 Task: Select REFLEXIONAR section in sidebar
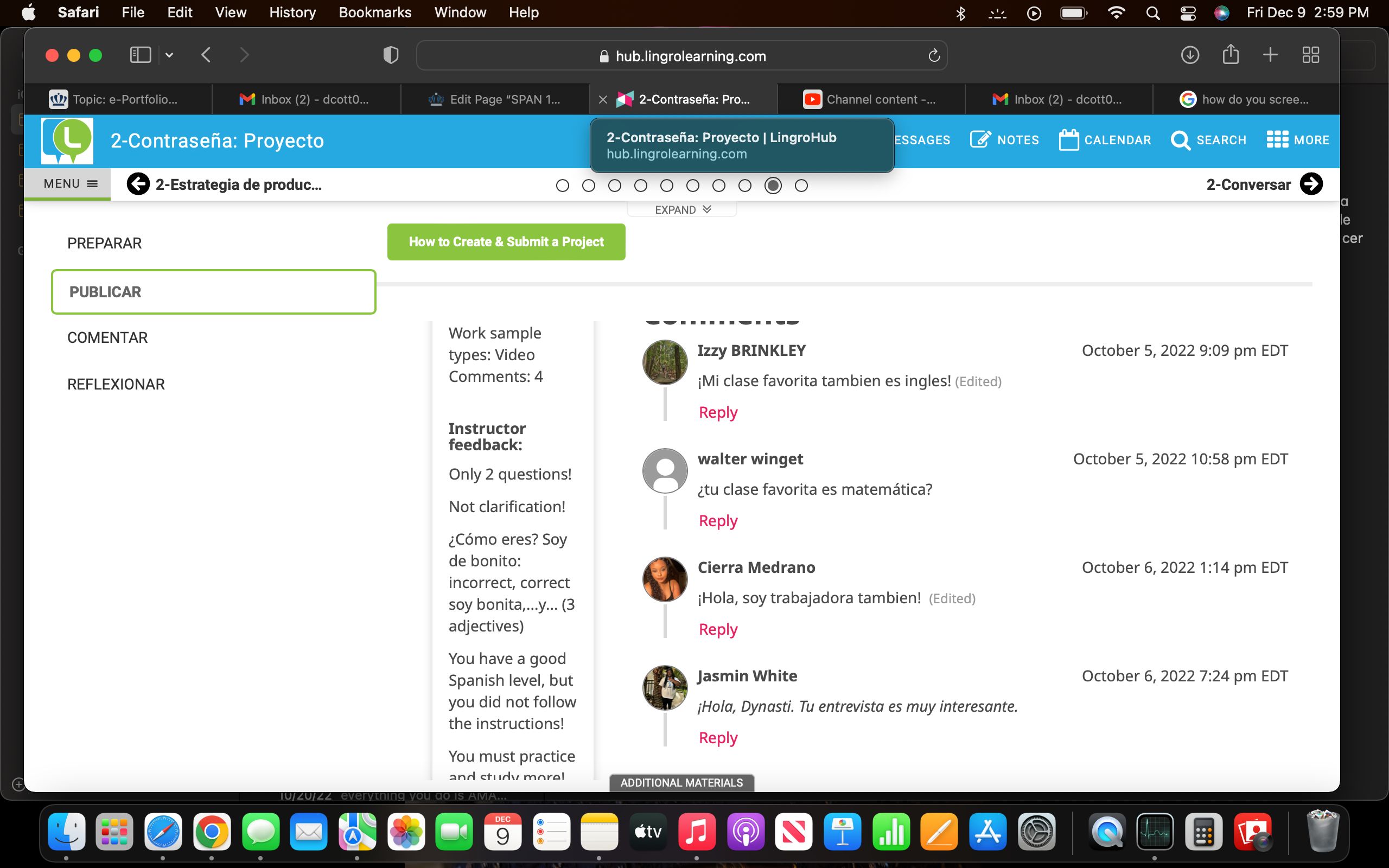[x=116, y=384]
